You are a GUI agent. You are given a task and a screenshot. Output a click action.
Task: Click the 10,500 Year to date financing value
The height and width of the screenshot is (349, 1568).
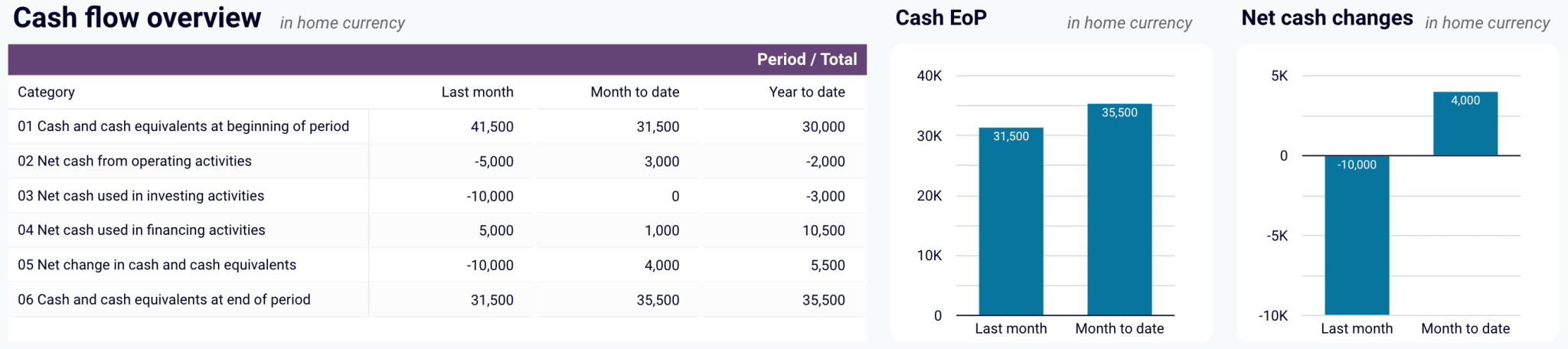tap(824, 230)
